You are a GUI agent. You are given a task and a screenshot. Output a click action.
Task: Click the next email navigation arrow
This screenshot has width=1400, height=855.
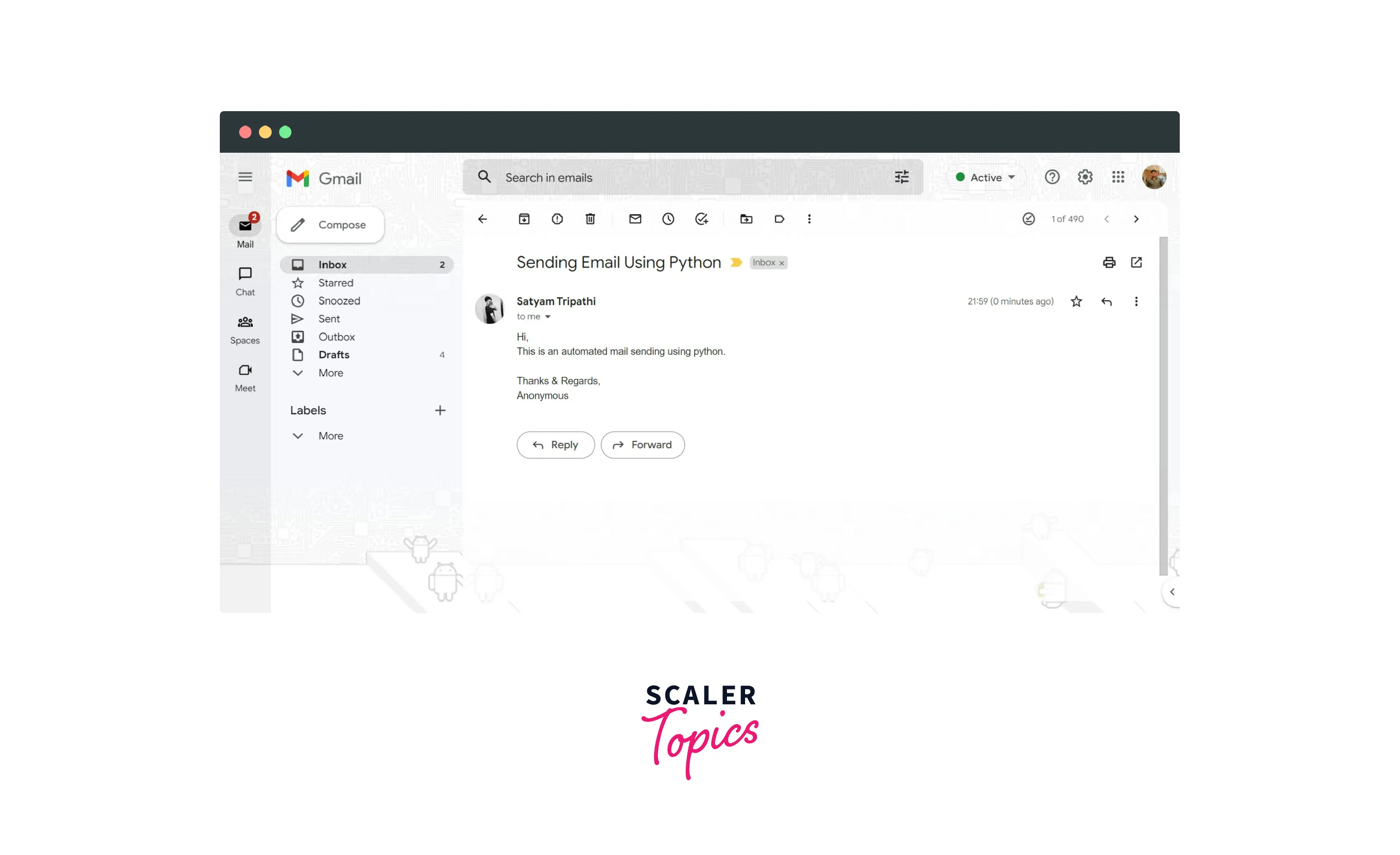pyautogui.click(x=1136, y=218)
